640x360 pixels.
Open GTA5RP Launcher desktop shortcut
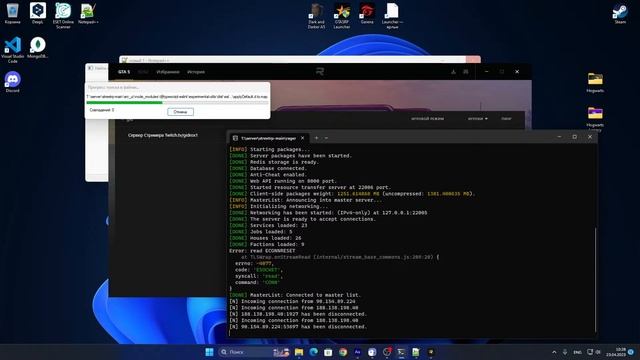point(342,16)
